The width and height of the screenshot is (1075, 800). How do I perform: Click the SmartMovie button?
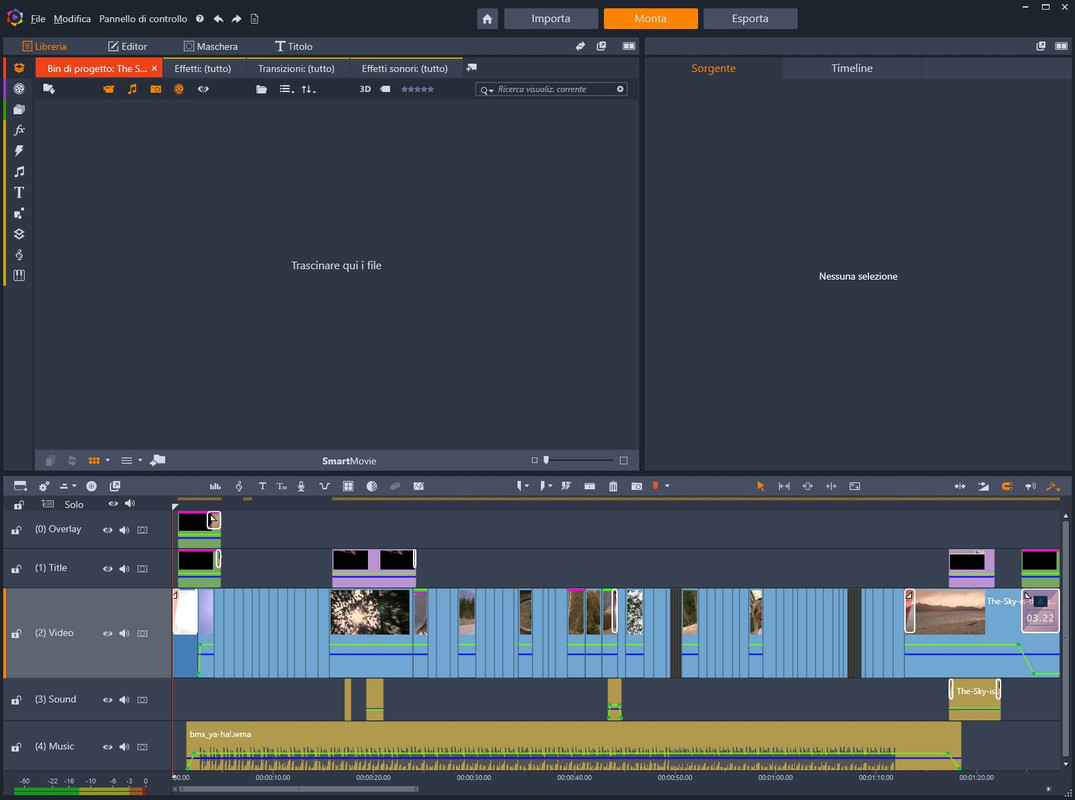pos(349,461)
